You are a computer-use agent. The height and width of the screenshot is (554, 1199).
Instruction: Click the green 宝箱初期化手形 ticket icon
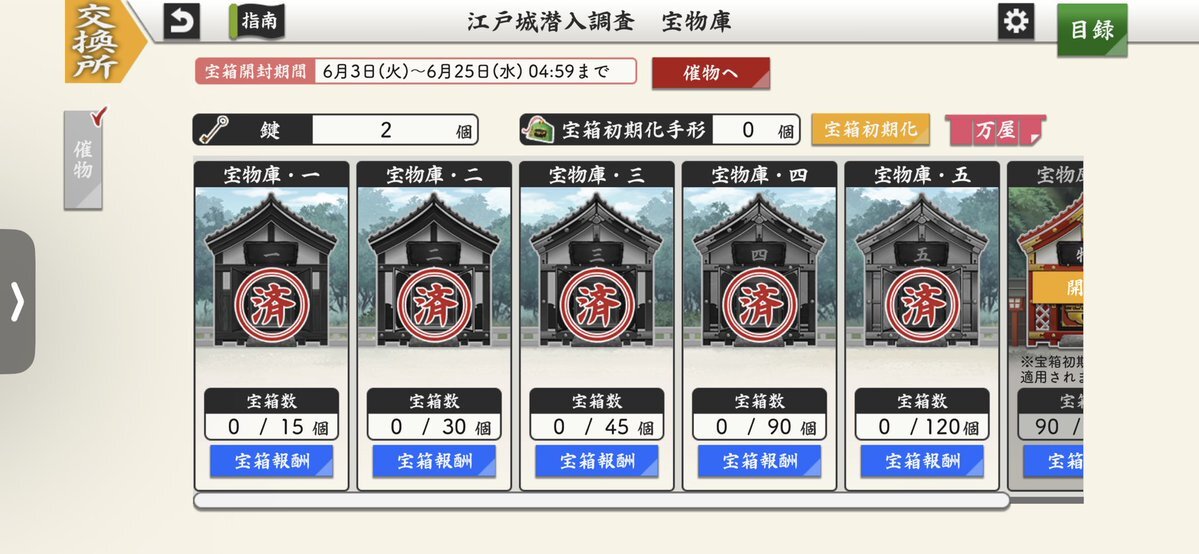540,129
